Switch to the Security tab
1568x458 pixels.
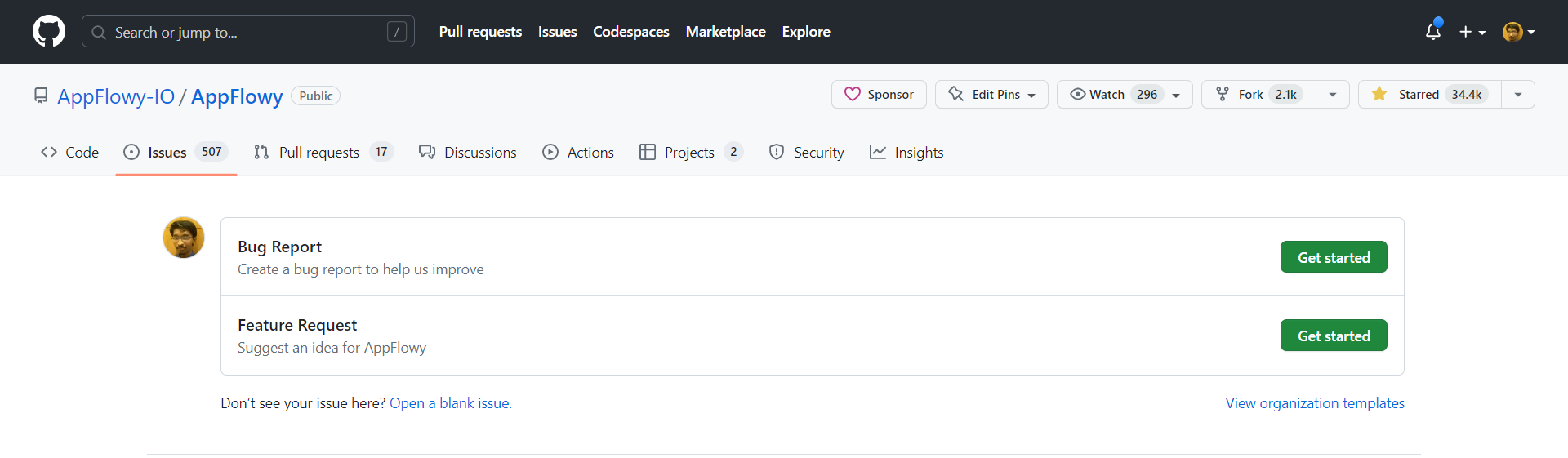(806, 152)
